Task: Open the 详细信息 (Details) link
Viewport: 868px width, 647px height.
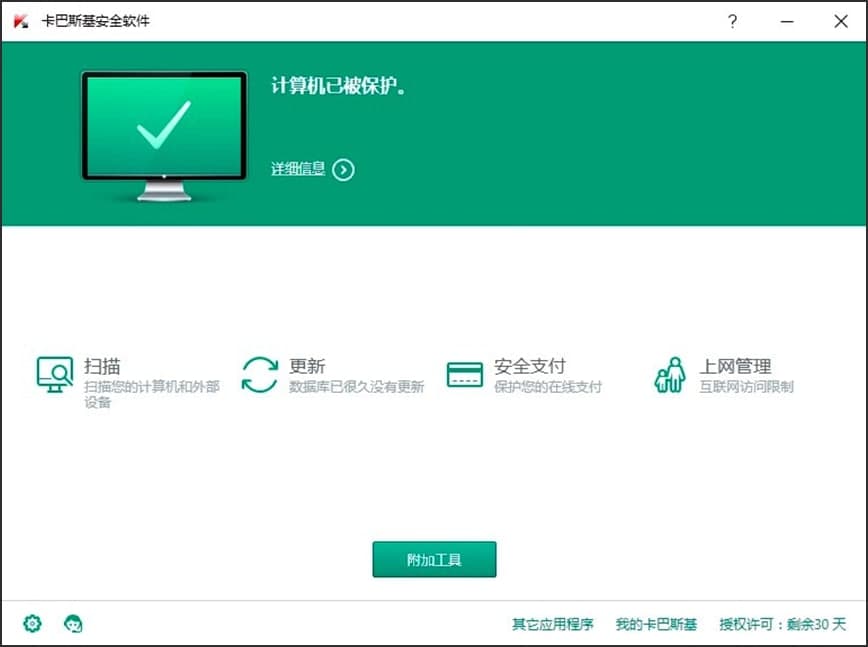Action: 298,169
